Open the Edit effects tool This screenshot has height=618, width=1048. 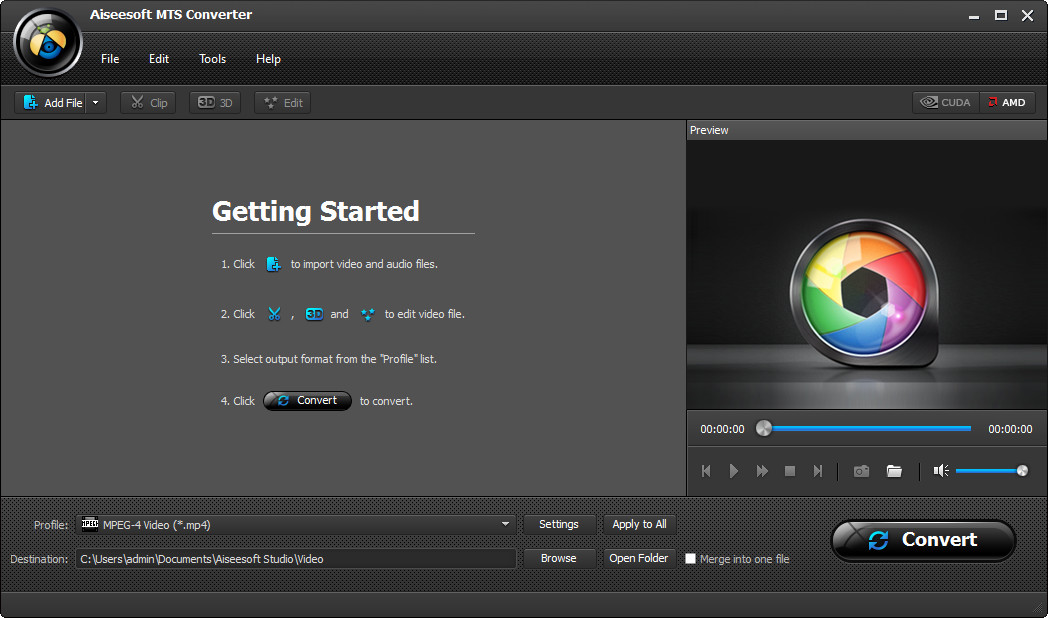click(x=282, y=102)
